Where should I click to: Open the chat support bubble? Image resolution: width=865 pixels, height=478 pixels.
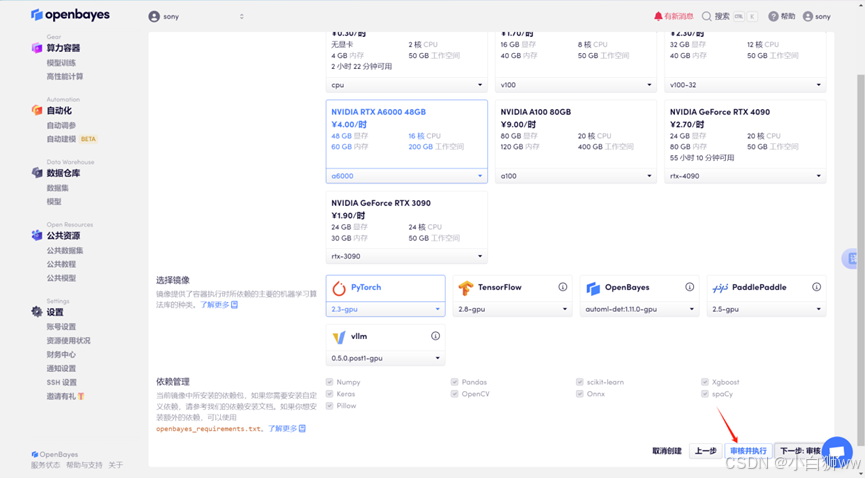pyautogui.click(x=837, y=450)
